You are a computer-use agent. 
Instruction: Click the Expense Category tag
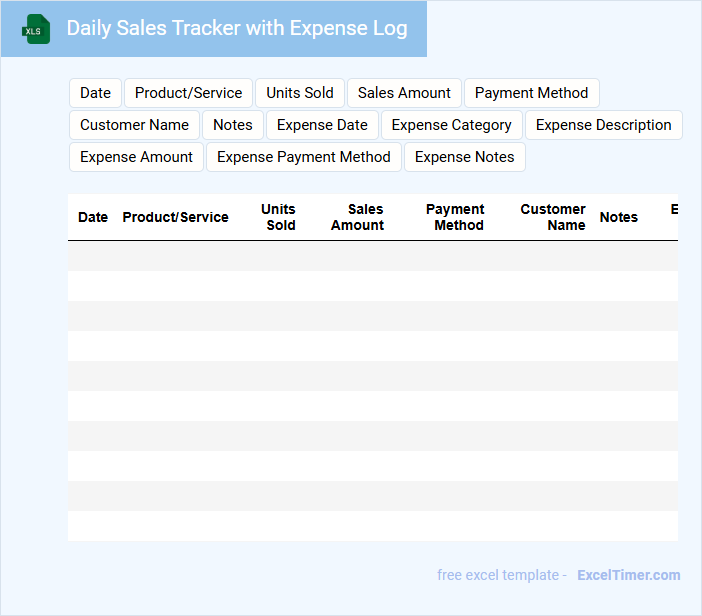tap(452, 125)
